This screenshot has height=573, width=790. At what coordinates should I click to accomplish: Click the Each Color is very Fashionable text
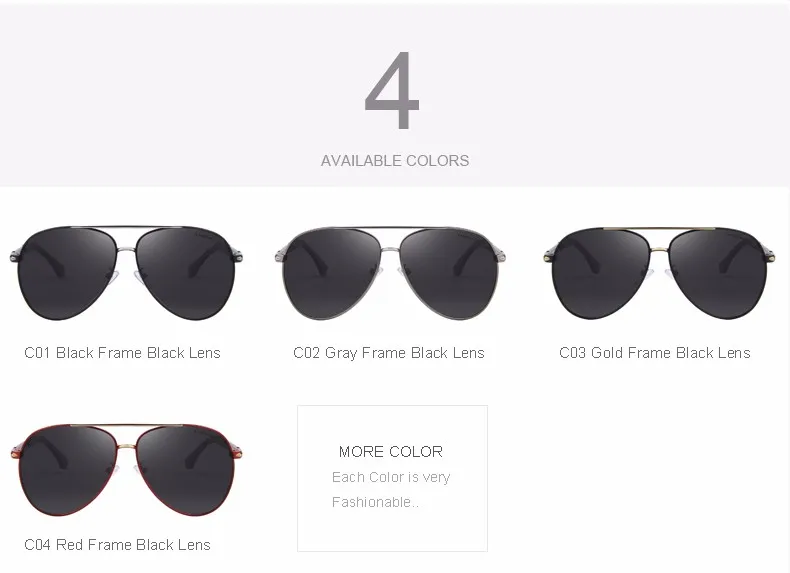pyautogui.click(x=391, y=489)
